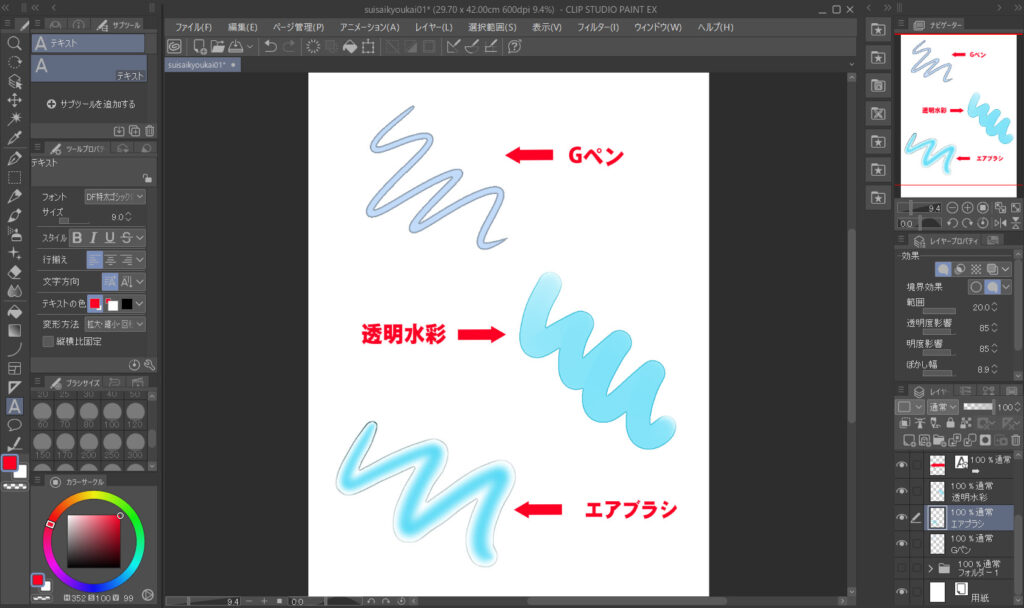Viewport: 1024px width, 608px height.
Task: Select the Move layer tool
Action: coord(14,100)
